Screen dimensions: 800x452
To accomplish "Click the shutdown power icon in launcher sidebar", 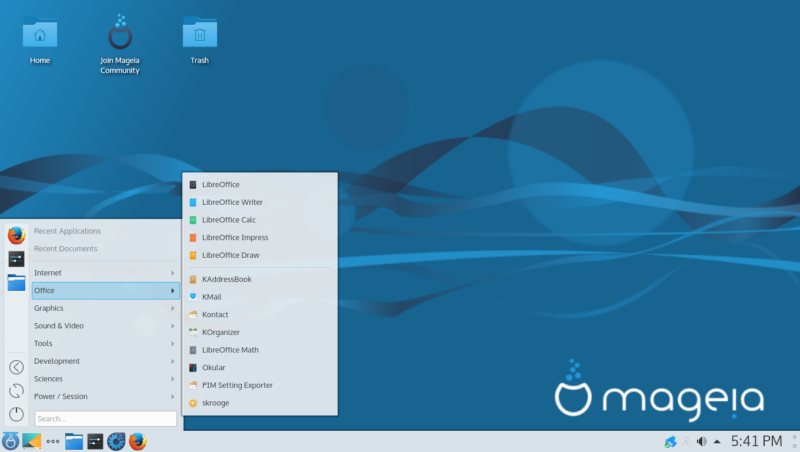I will 16,414.
